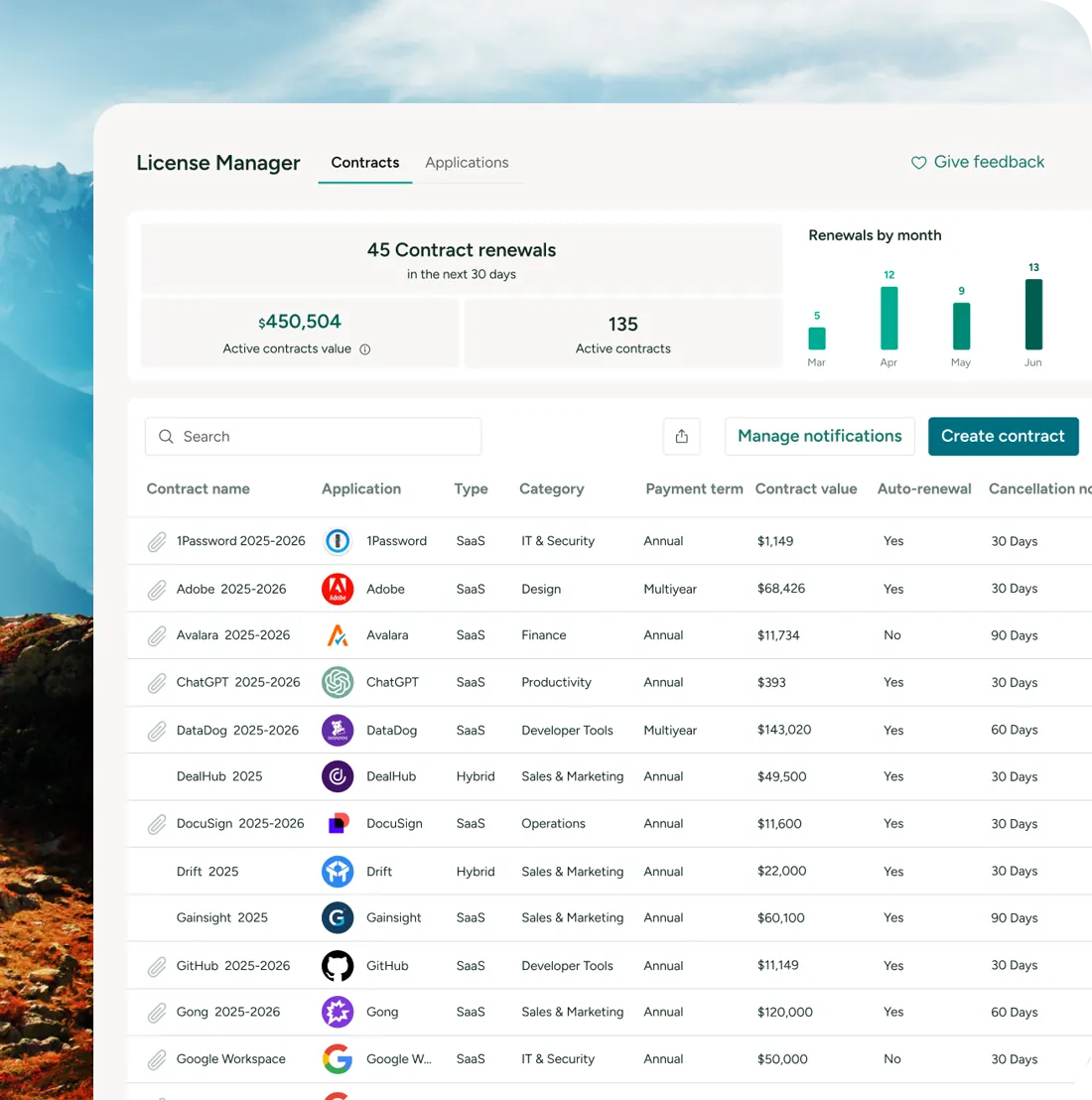Click the DealHub 2025 contract name
The height and width of the screenshot is (1100, 1092).
pyautogui.click(x=219, y=776)
